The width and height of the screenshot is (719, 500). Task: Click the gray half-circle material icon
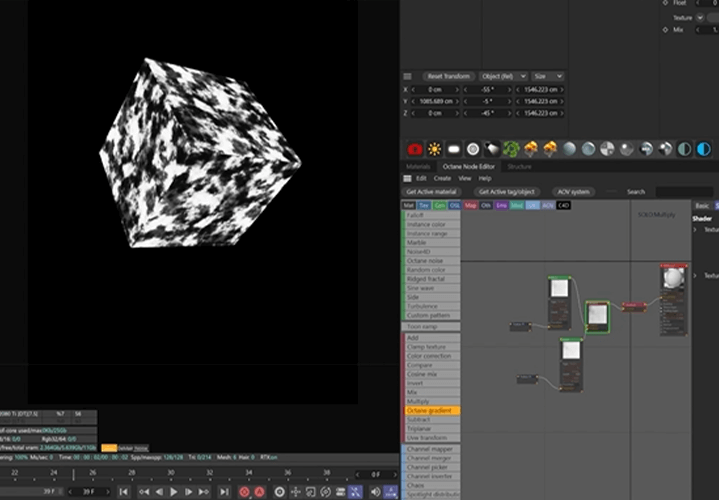click(x=685, y=149)
